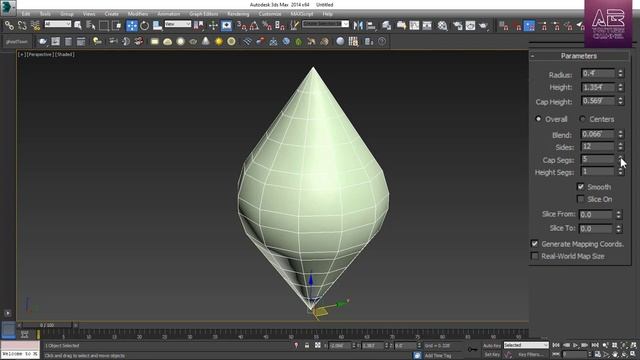Image resolution: width=640 pixels, height=360 pixels.
Task: Open the ghostTown dropdown in second toolbar
Action: [17, 41]
